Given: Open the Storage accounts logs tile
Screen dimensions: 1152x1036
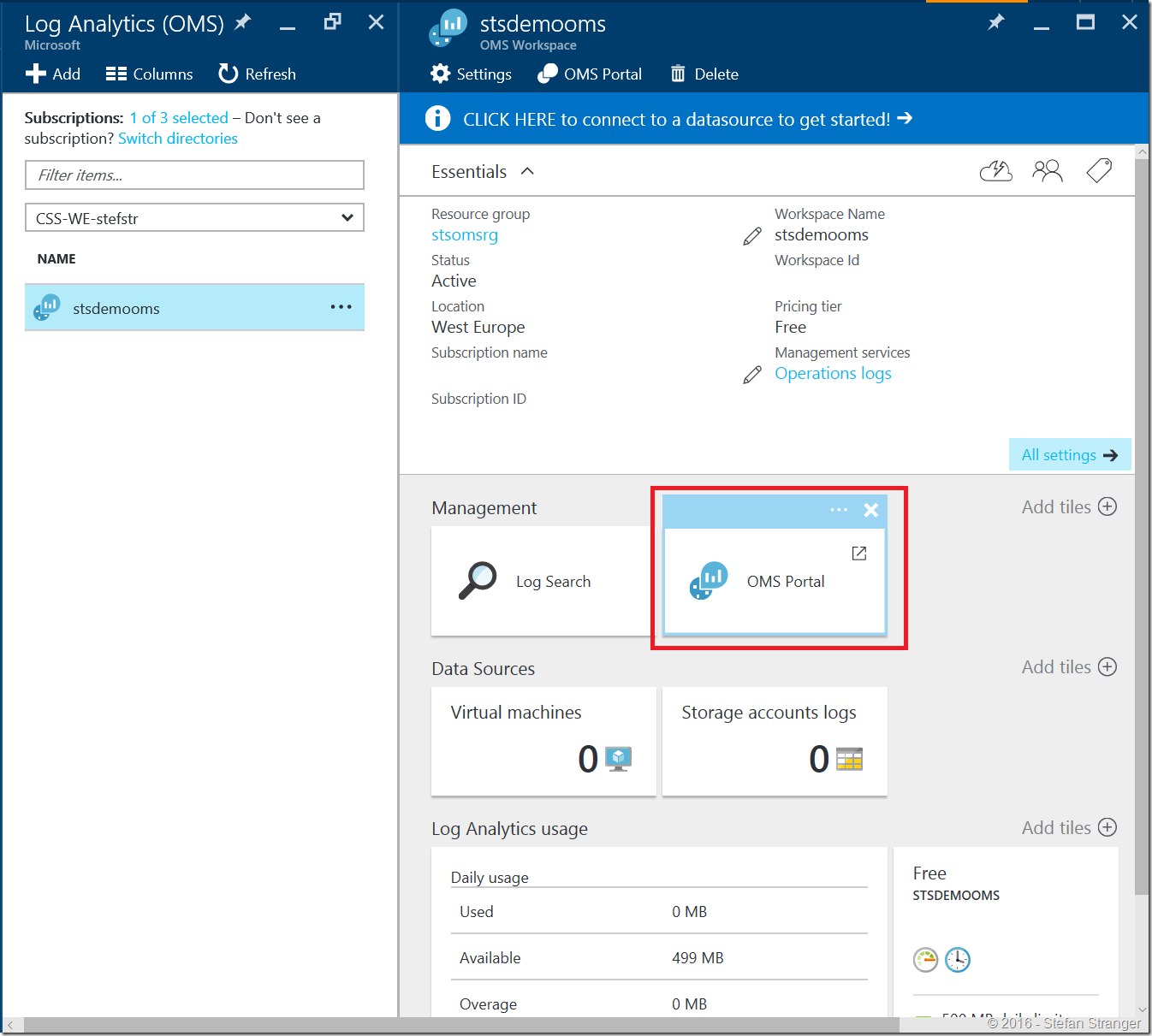Looking at the screenshot, I should click(x=775, y=741).
